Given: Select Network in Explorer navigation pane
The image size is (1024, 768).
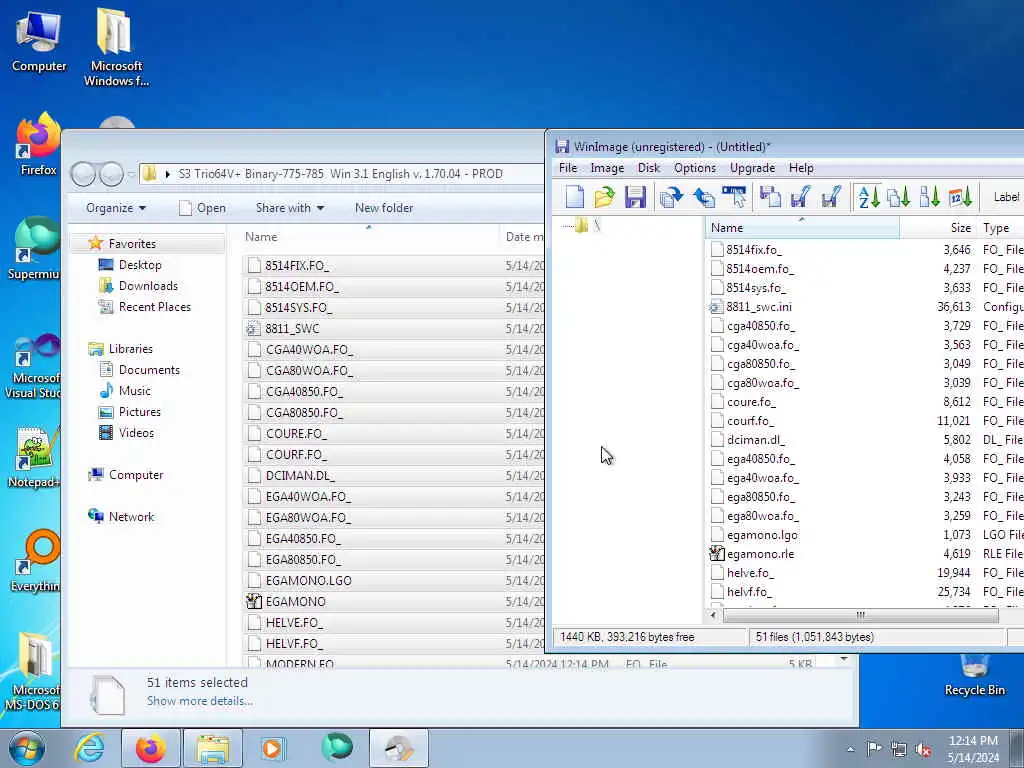Looking at the screenshot, I should tap(131, 517).
